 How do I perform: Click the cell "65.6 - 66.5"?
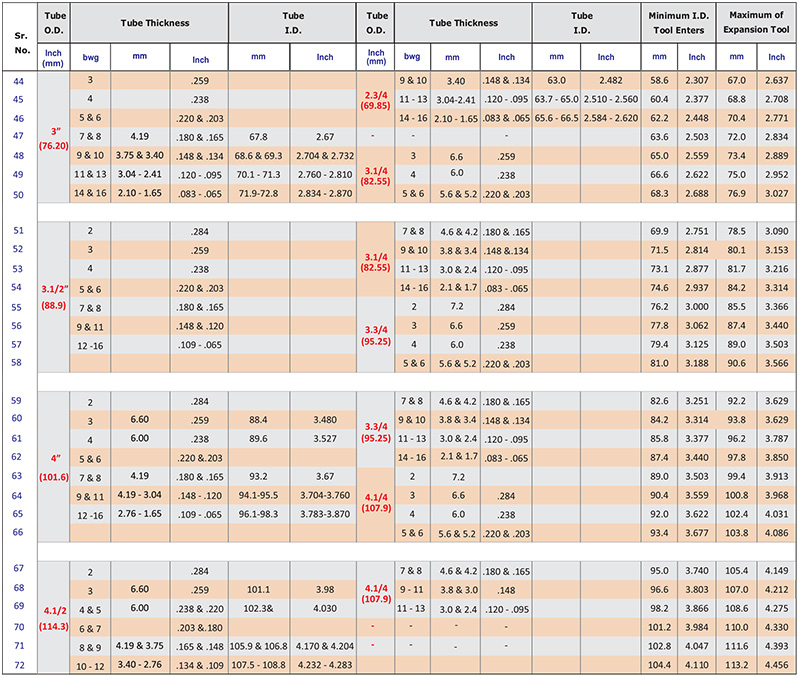[556, 118]
